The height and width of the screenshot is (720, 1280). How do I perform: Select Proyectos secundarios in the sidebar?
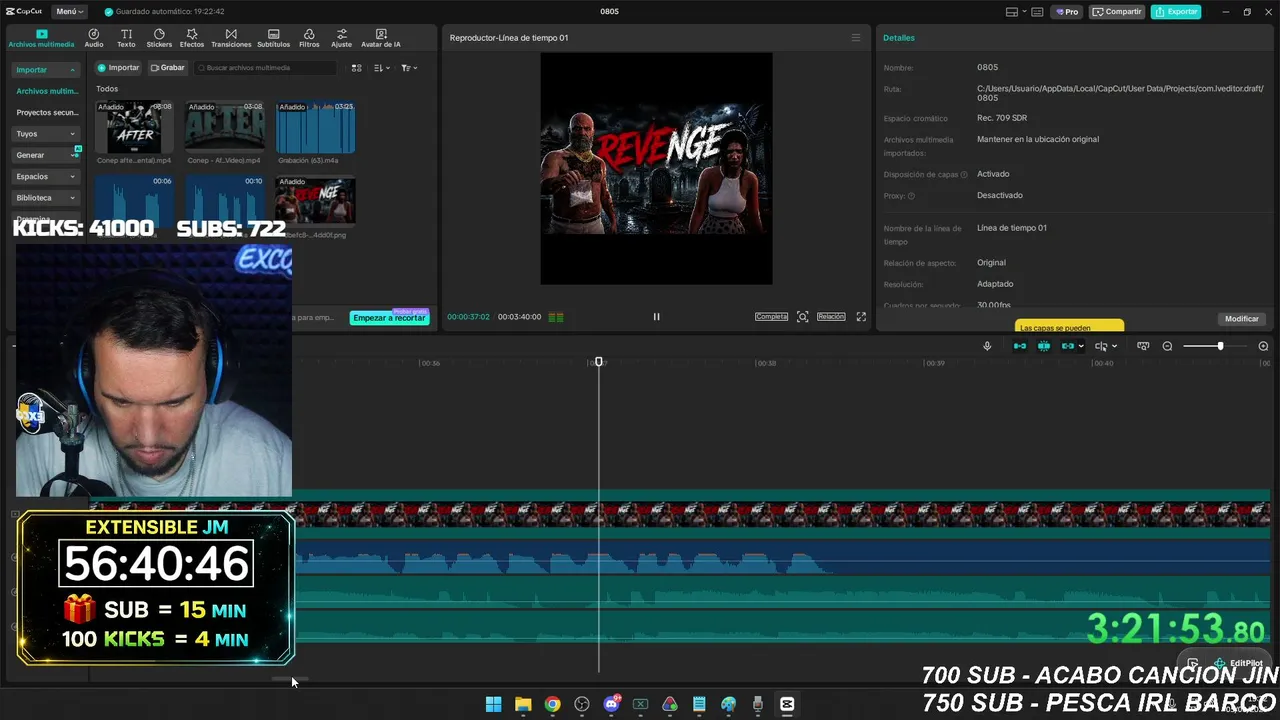(47, 113)
